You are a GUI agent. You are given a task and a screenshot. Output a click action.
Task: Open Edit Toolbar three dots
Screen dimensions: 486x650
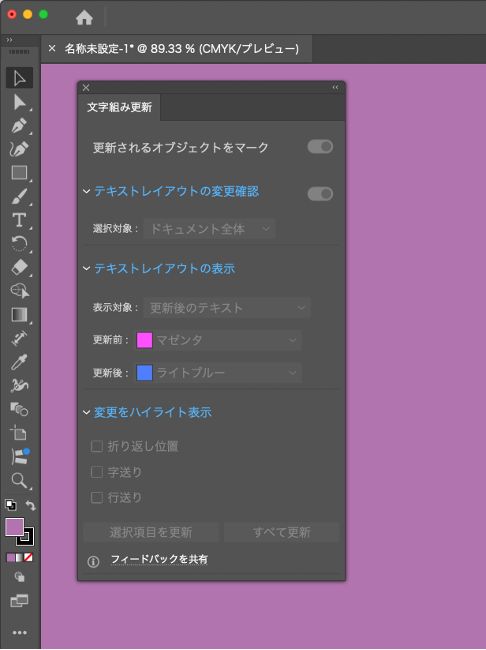[19, 633]
